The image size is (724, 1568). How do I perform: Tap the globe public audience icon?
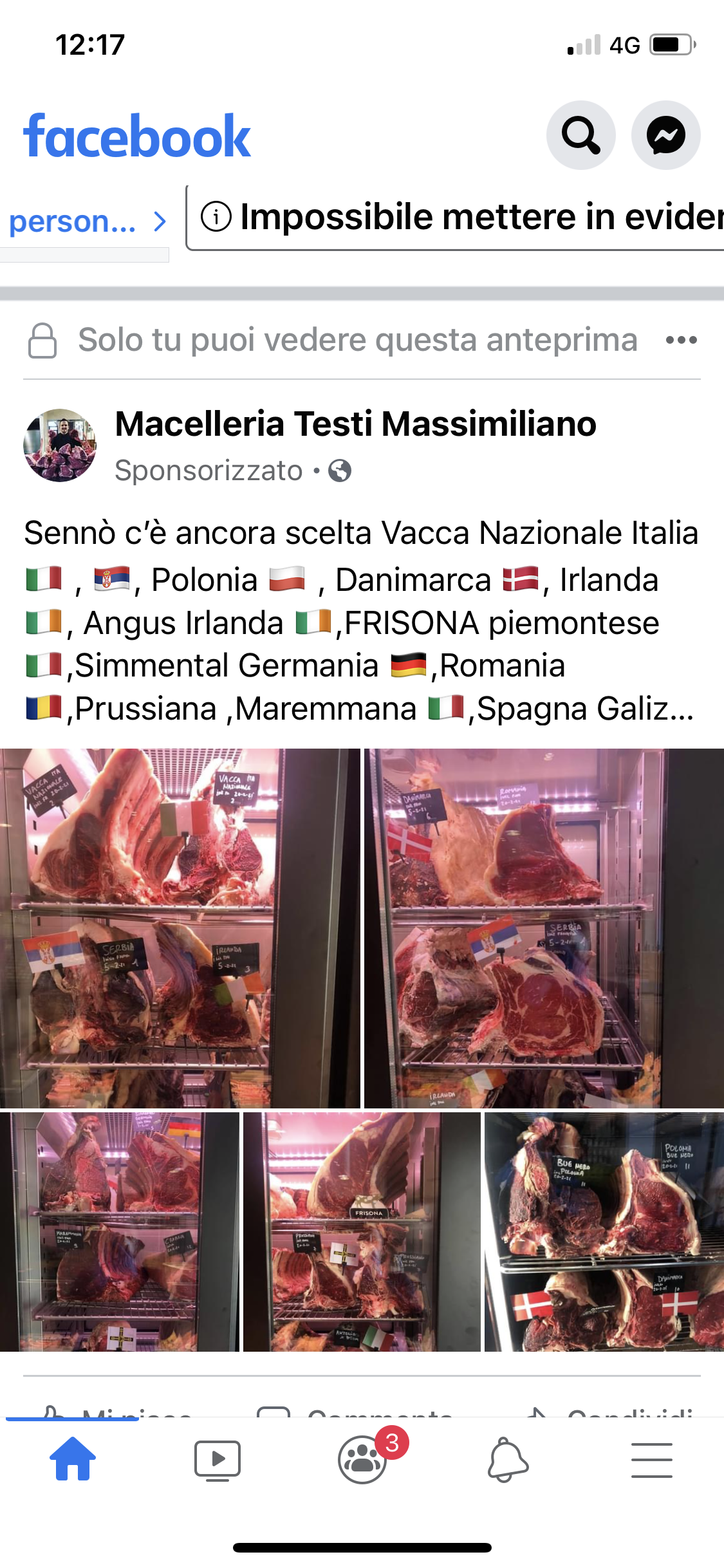tap(340, 471)
